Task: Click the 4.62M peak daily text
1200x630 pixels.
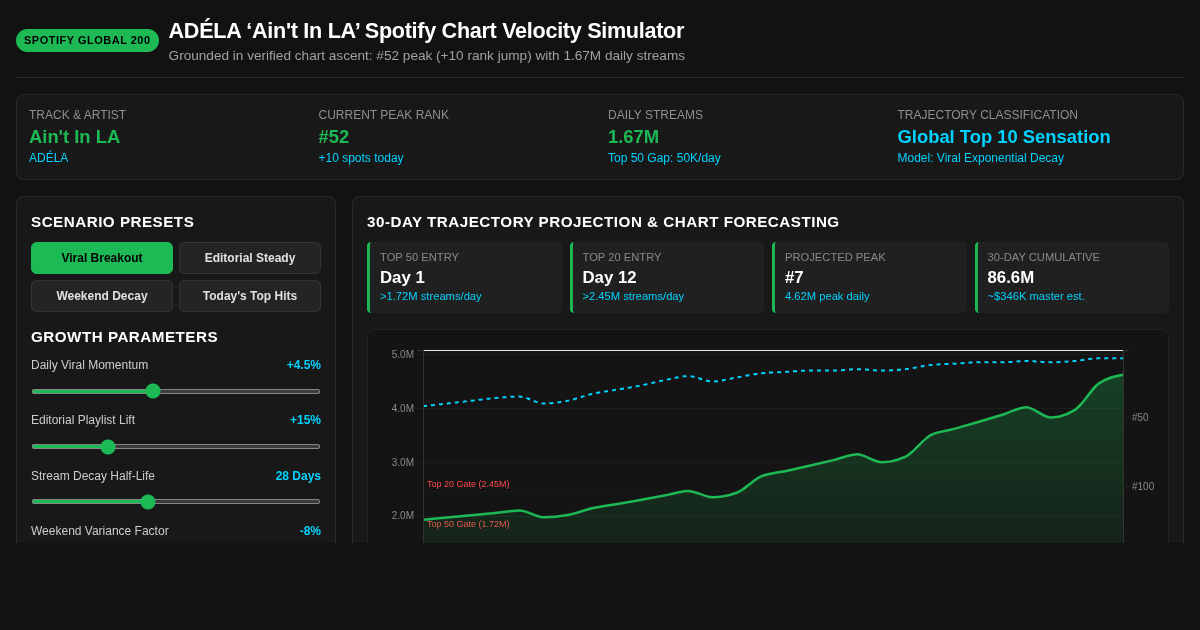Action: [827, 296]
